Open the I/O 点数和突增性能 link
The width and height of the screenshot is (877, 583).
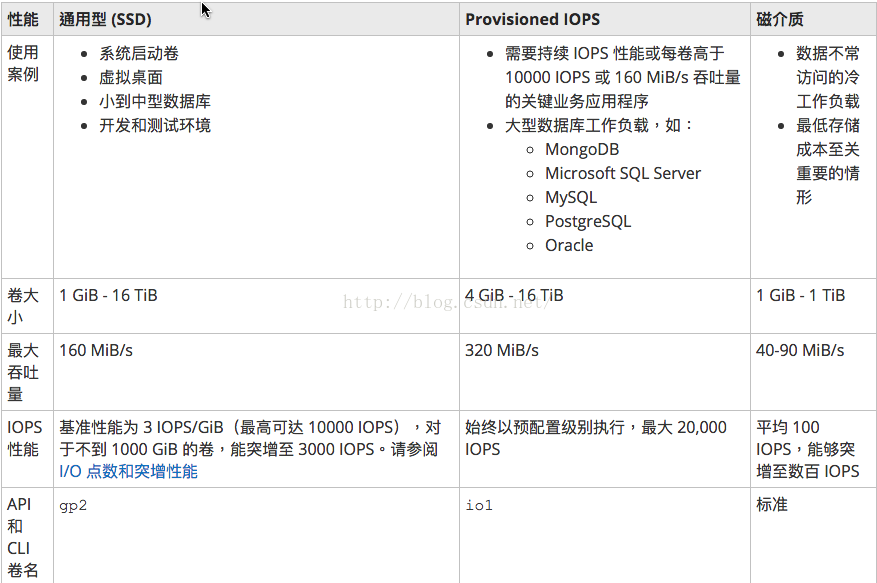point(128,471)
